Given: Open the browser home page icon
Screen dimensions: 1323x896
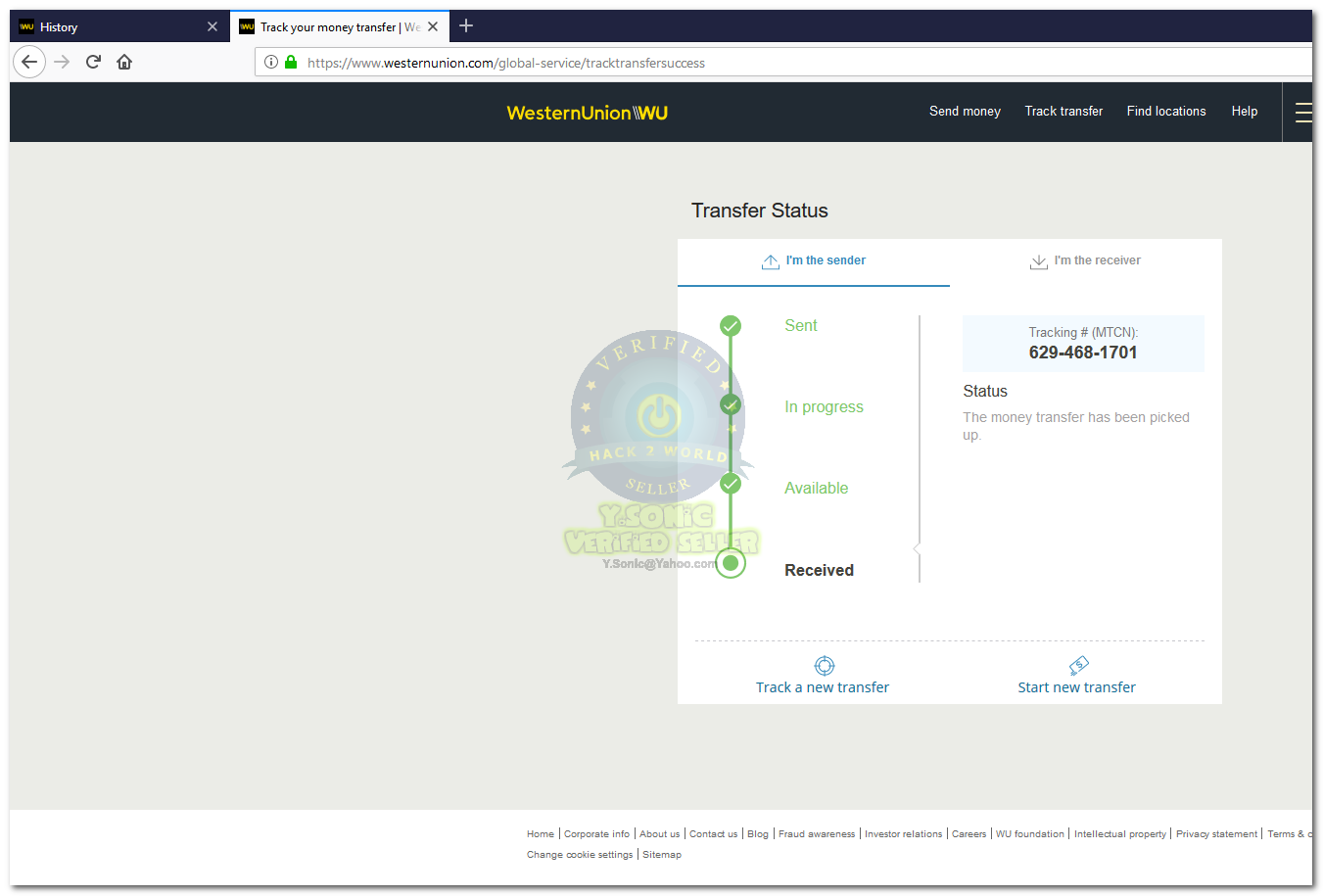Looking at the screenshot, I should tap(124, 62).
